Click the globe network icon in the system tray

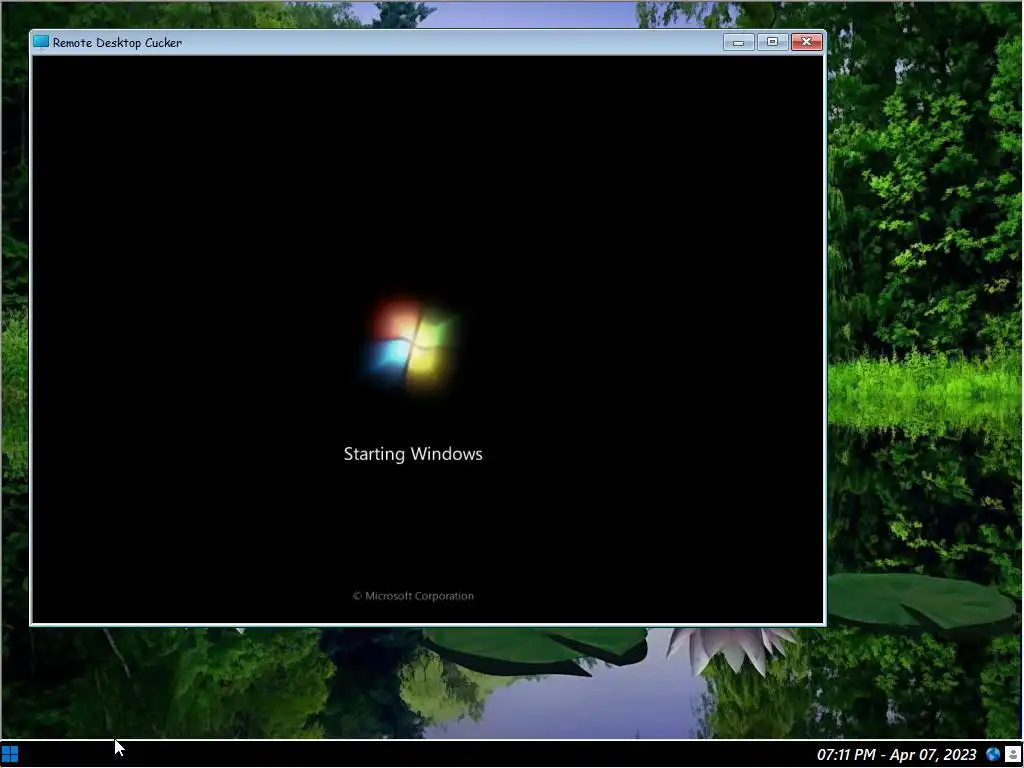pos(993,755)
